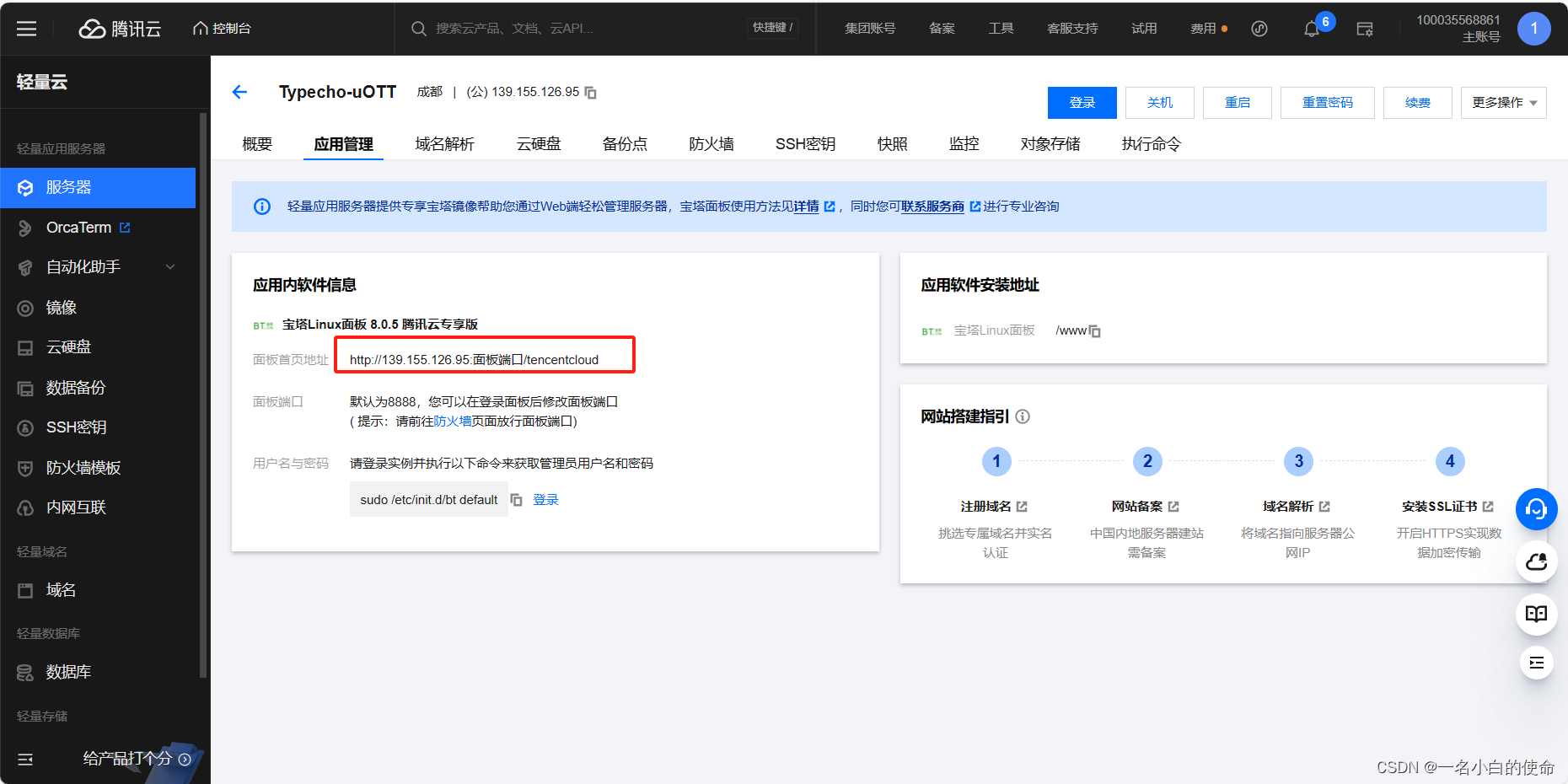Open the 监控 tab
The image size is (1568, 784).
(964, 144)
